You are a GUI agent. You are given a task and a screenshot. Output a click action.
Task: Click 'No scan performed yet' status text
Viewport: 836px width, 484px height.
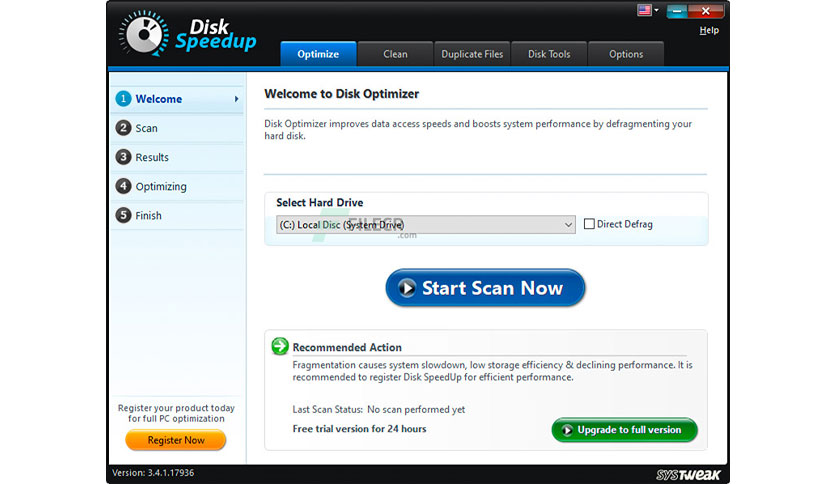pyautogui.click(x=416, y=409)
